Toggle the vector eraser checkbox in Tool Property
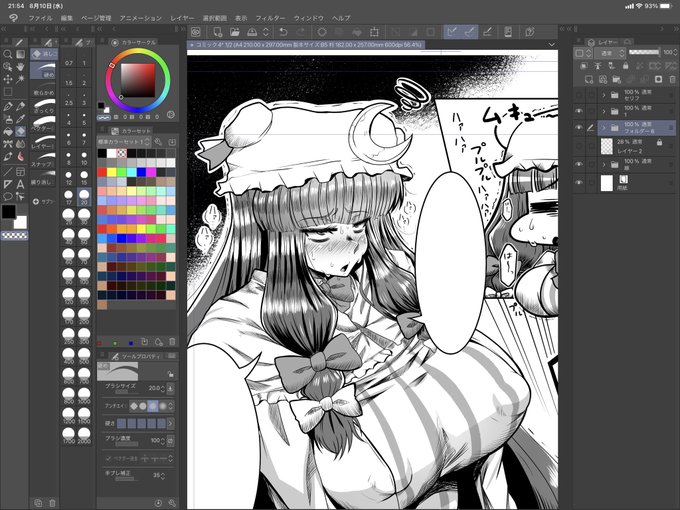The width and height of the screenshot is (680, 510). coord(108,458)
